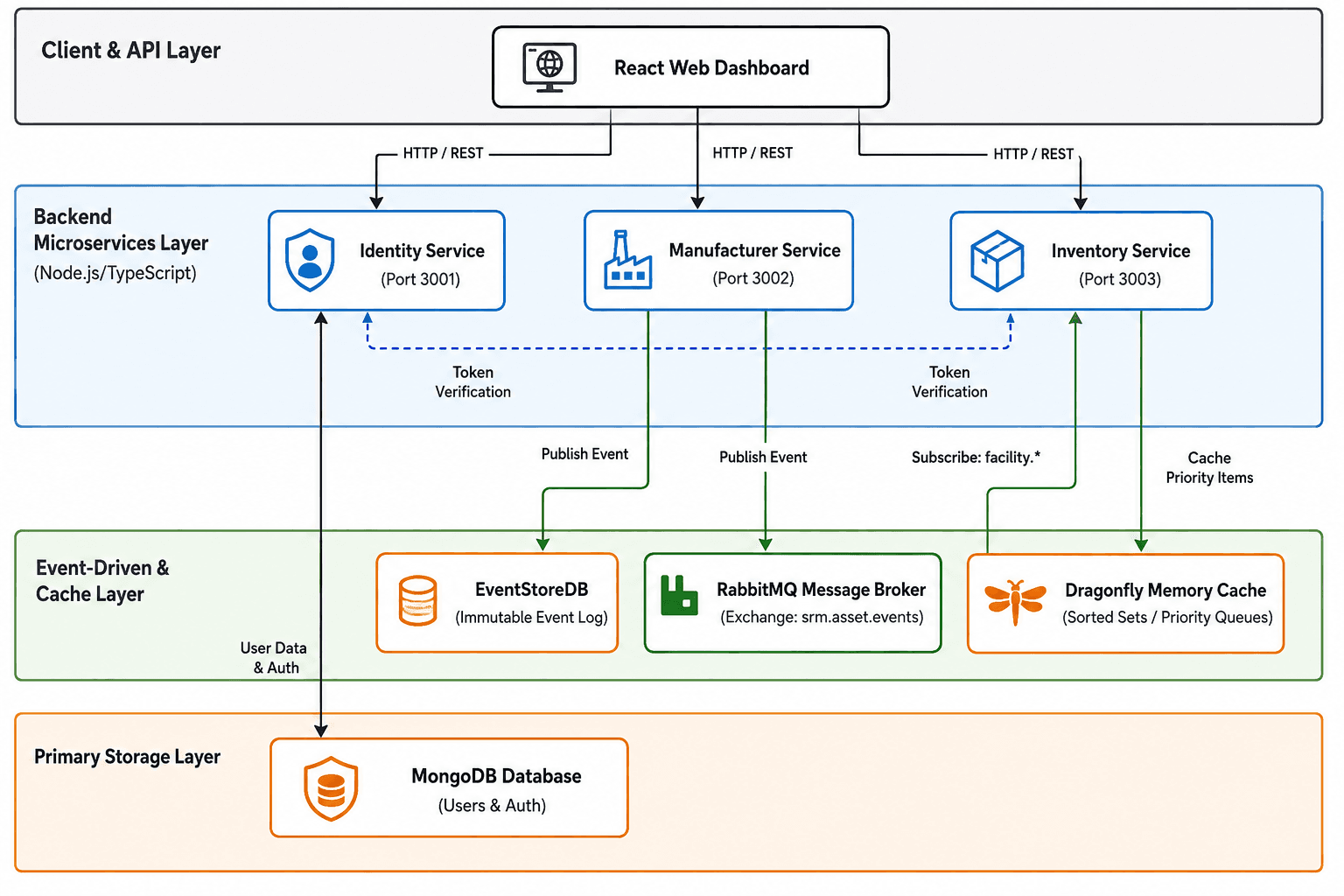Click the Dragonfly insect icon
The image size is (1344, 896).
[x=1015, y=601]
